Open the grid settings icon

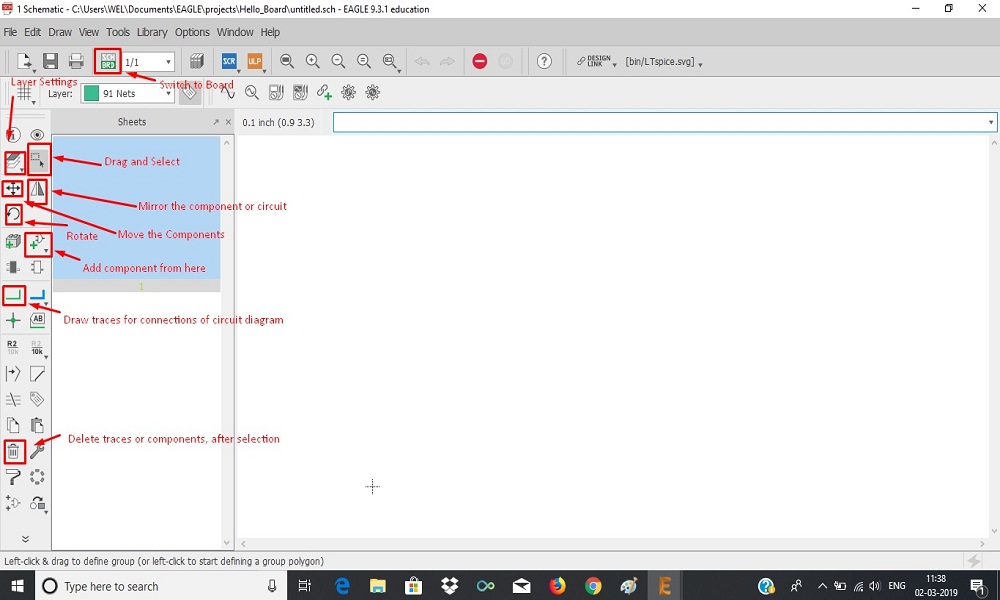tap(24, 94)
